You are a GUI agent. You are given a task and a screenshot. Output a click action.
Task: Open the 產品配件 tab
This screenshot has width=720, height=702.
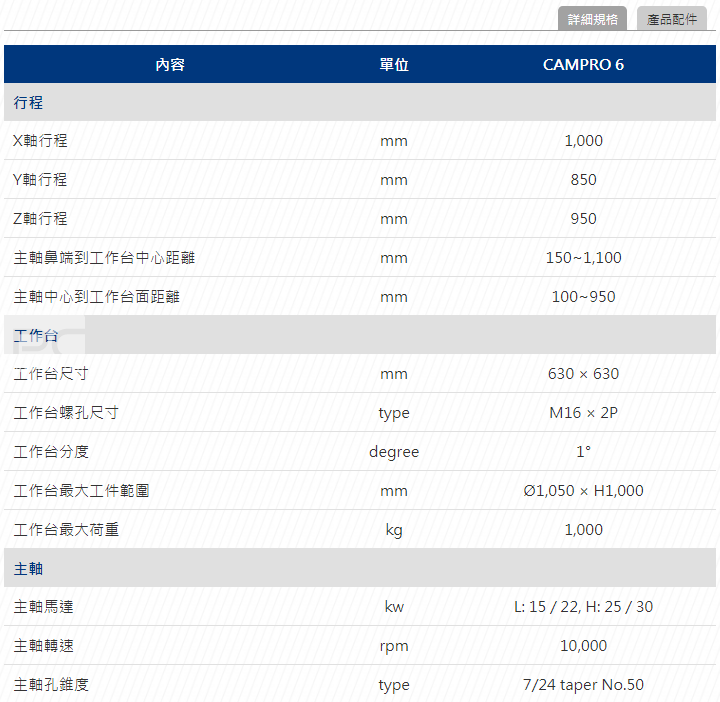(672, 19)
